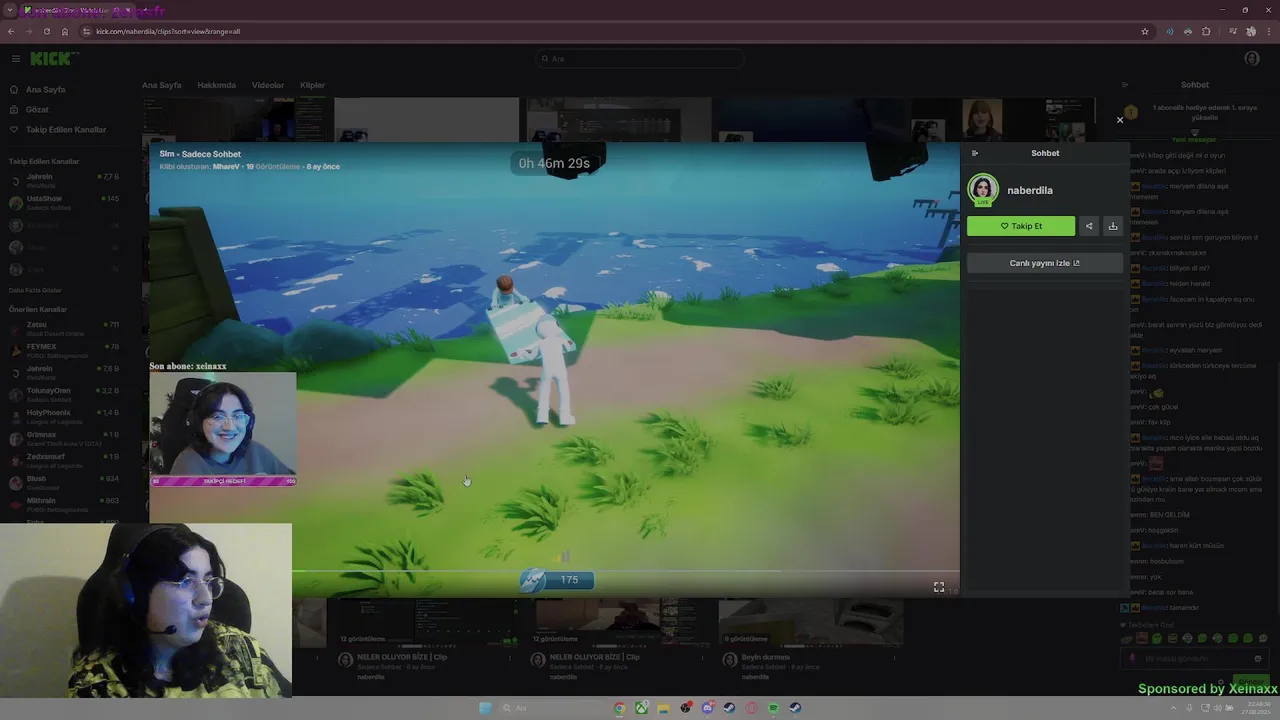Click the browser back arrow
The height and width of the screenshot is (720, 1280).
tap(10, 31)
